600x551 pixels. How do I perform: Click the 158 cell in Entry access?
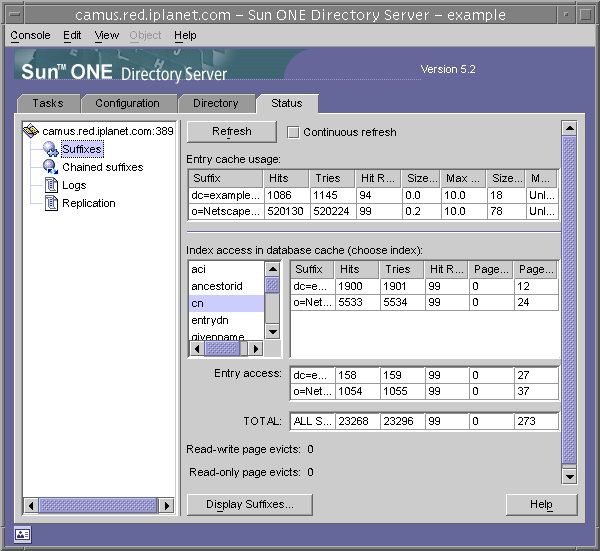coord(358,375)
